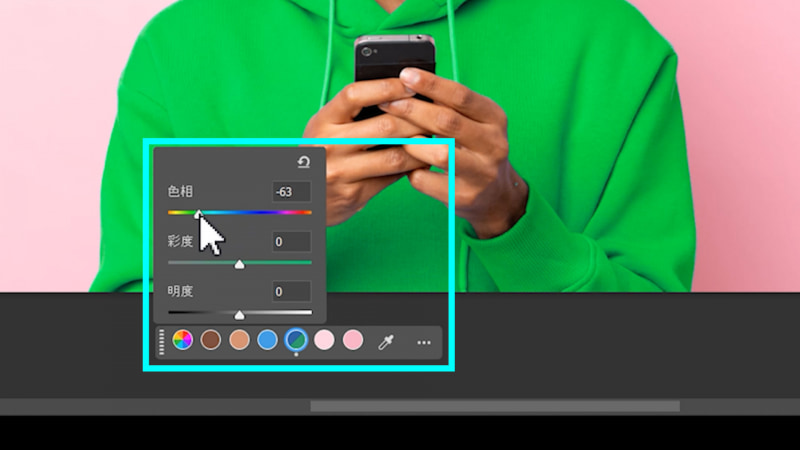800x450 pixels.
Task: Click the 明度 value input field
Action: coord(291,291)
